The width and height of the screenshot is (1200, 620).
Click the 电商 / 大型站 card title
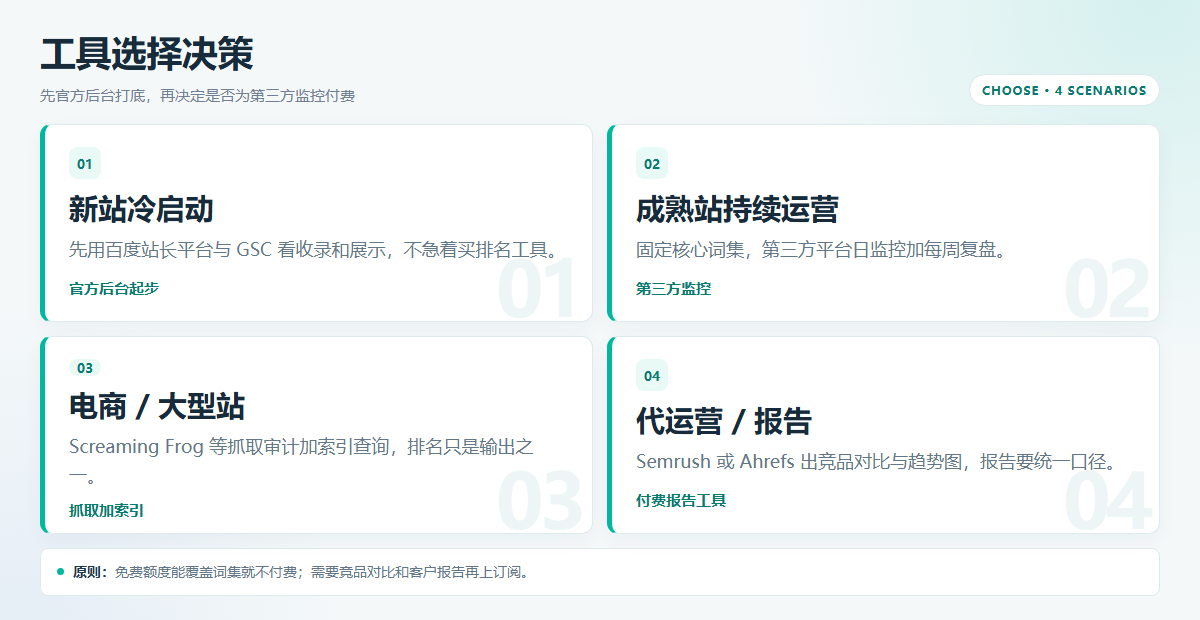click(157, 407)
